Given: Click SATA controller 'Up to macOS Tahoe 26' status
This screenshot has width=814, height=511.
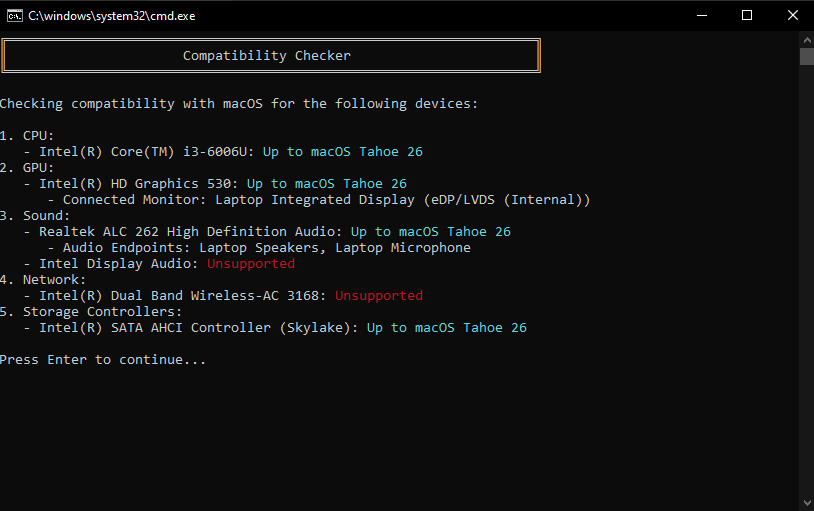Looking at the screenshot, I should coord(447,328).
